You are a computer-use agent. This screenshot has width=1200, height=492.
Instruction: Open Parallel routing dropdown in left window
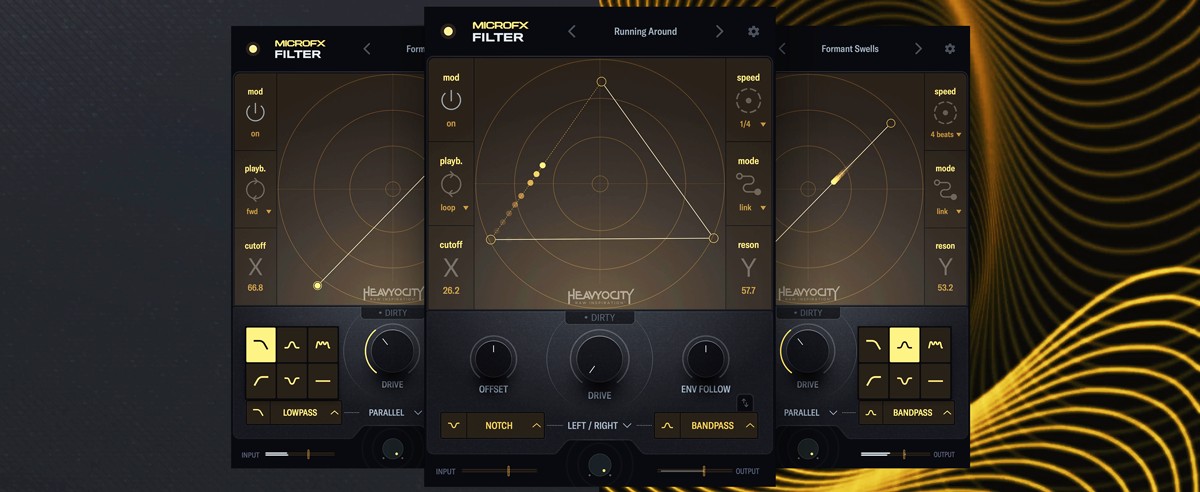(395, 412)
